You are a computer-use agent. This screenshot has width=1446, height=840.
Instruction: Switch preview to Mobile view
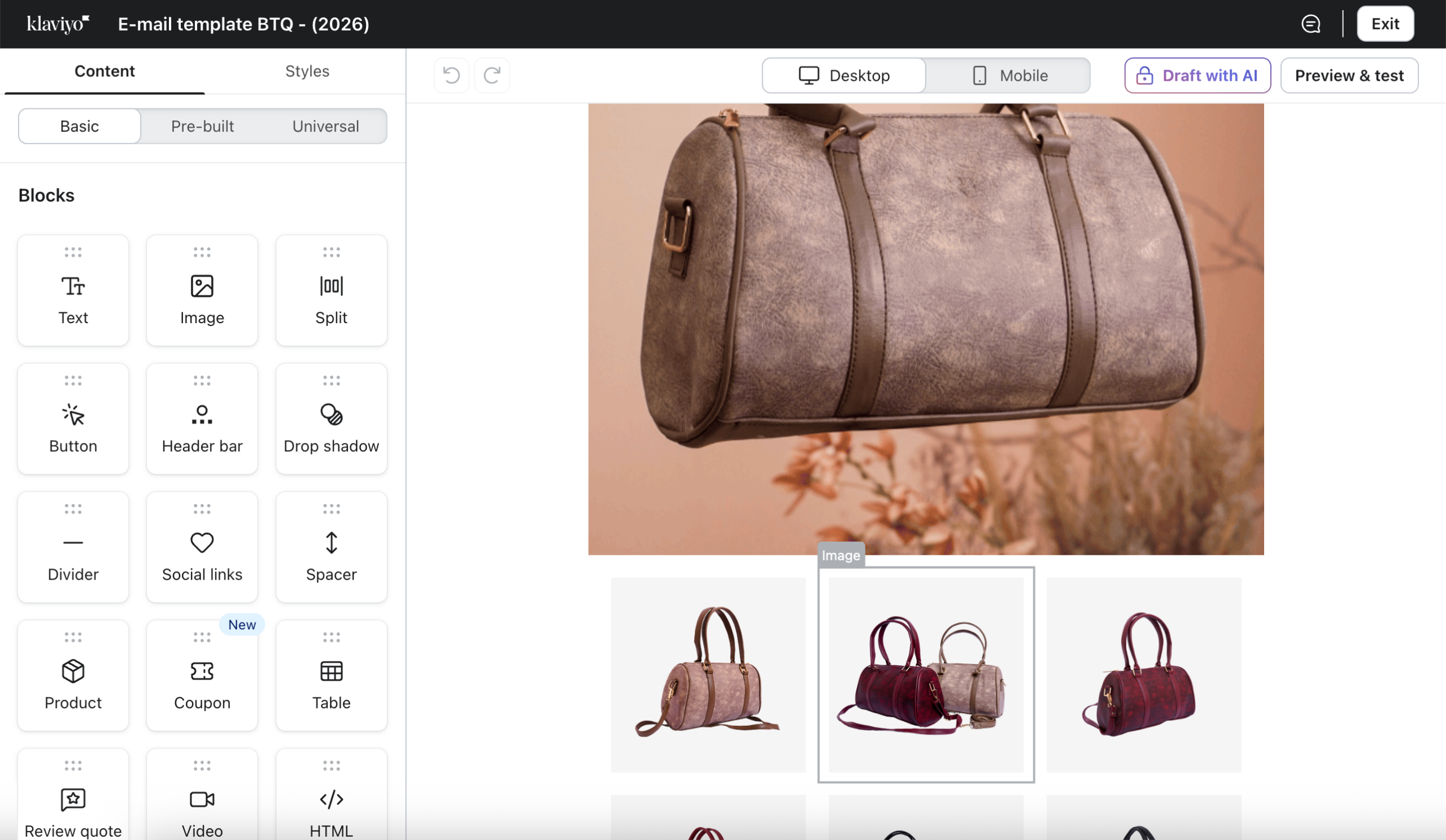click(x=1008, y=75)
